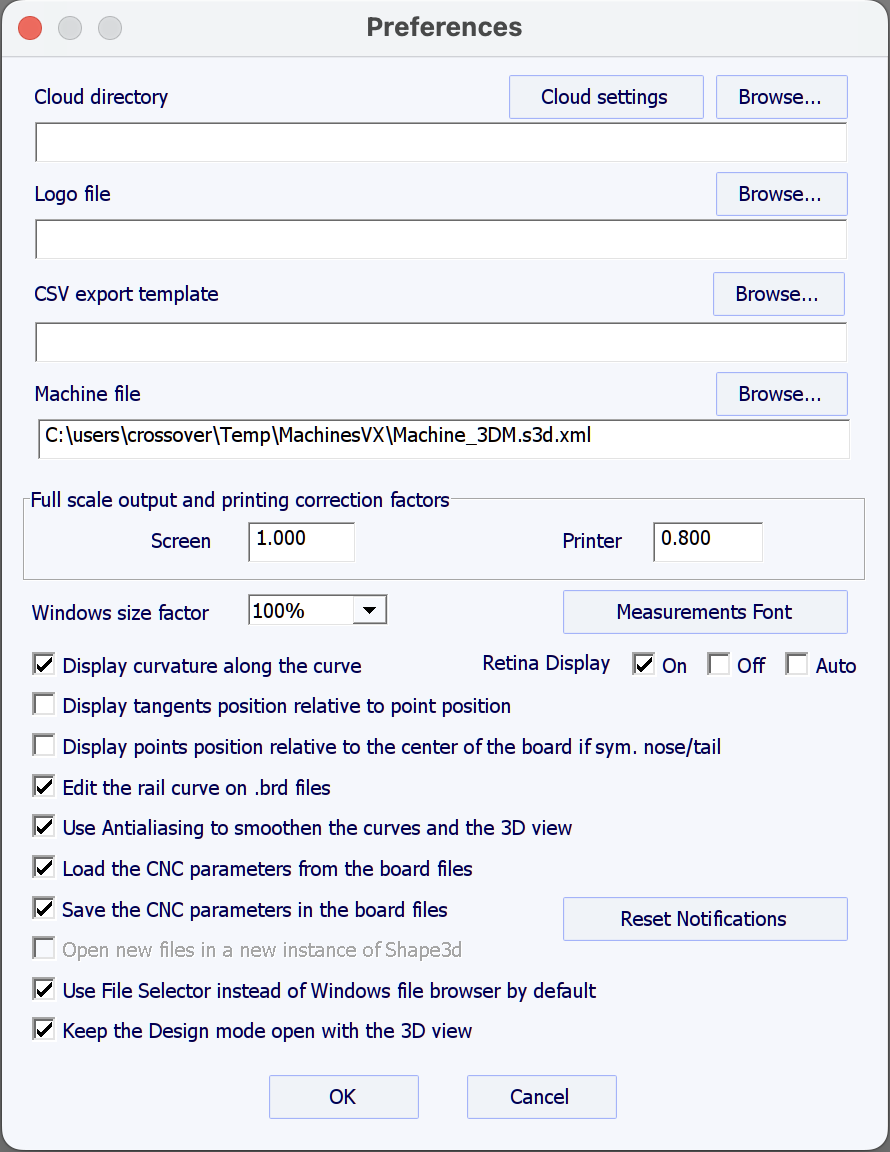Screen dimensions: 890x1152
Task: Browse for the Machine file
Action: 781,394
